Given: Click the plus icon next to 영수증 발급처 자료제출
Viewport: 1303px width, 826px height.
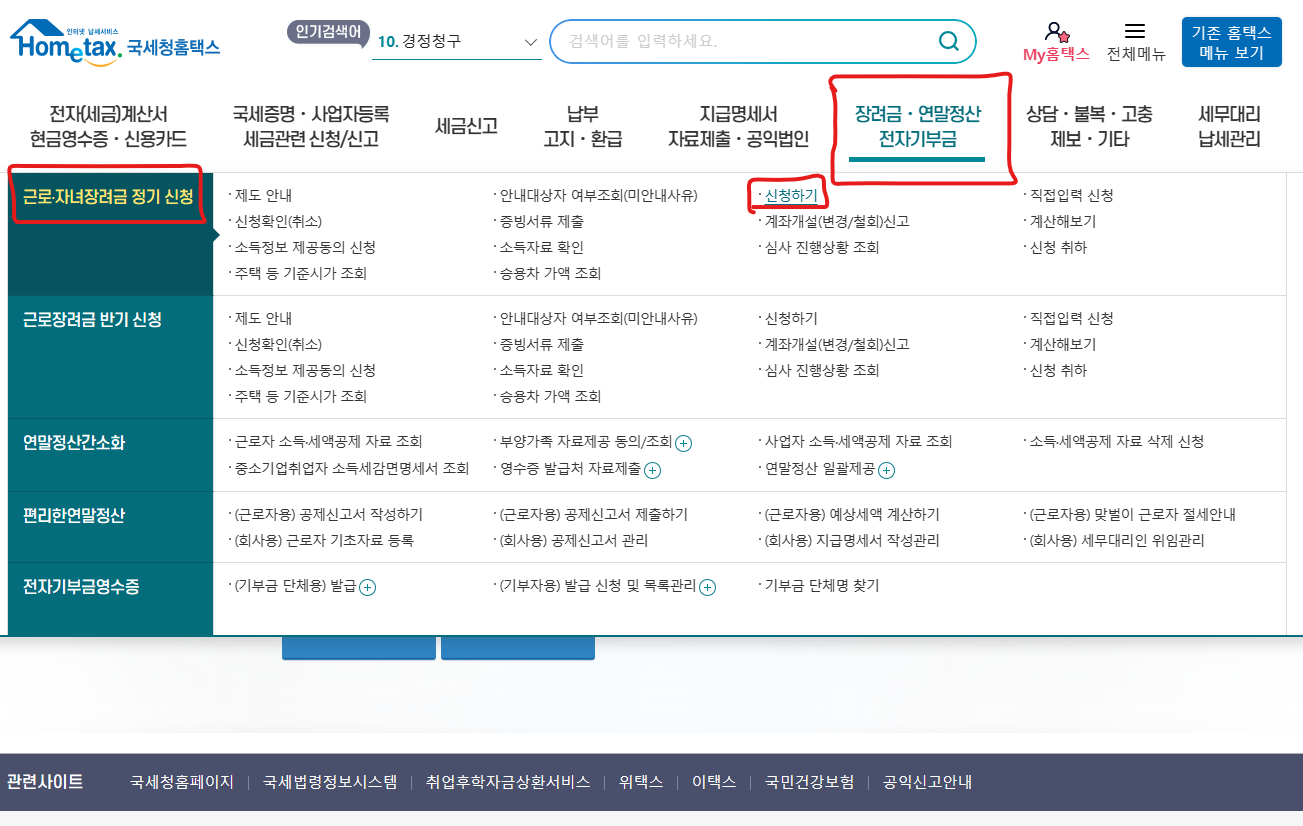Looking at the screenshot, I should pos(653,469).
